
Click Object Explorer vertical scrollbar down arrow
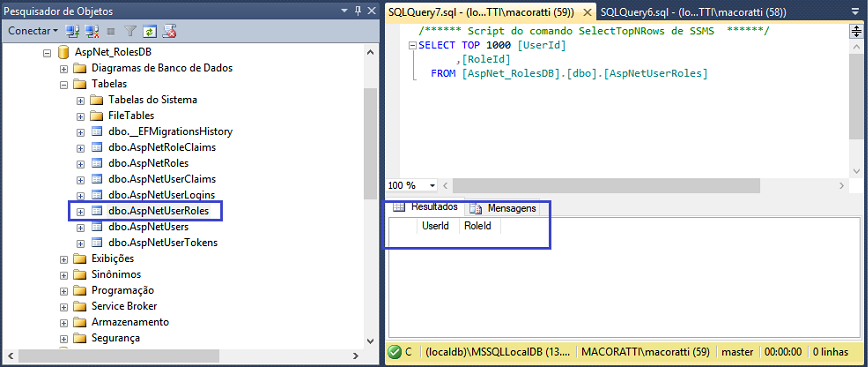click(370, 341)
